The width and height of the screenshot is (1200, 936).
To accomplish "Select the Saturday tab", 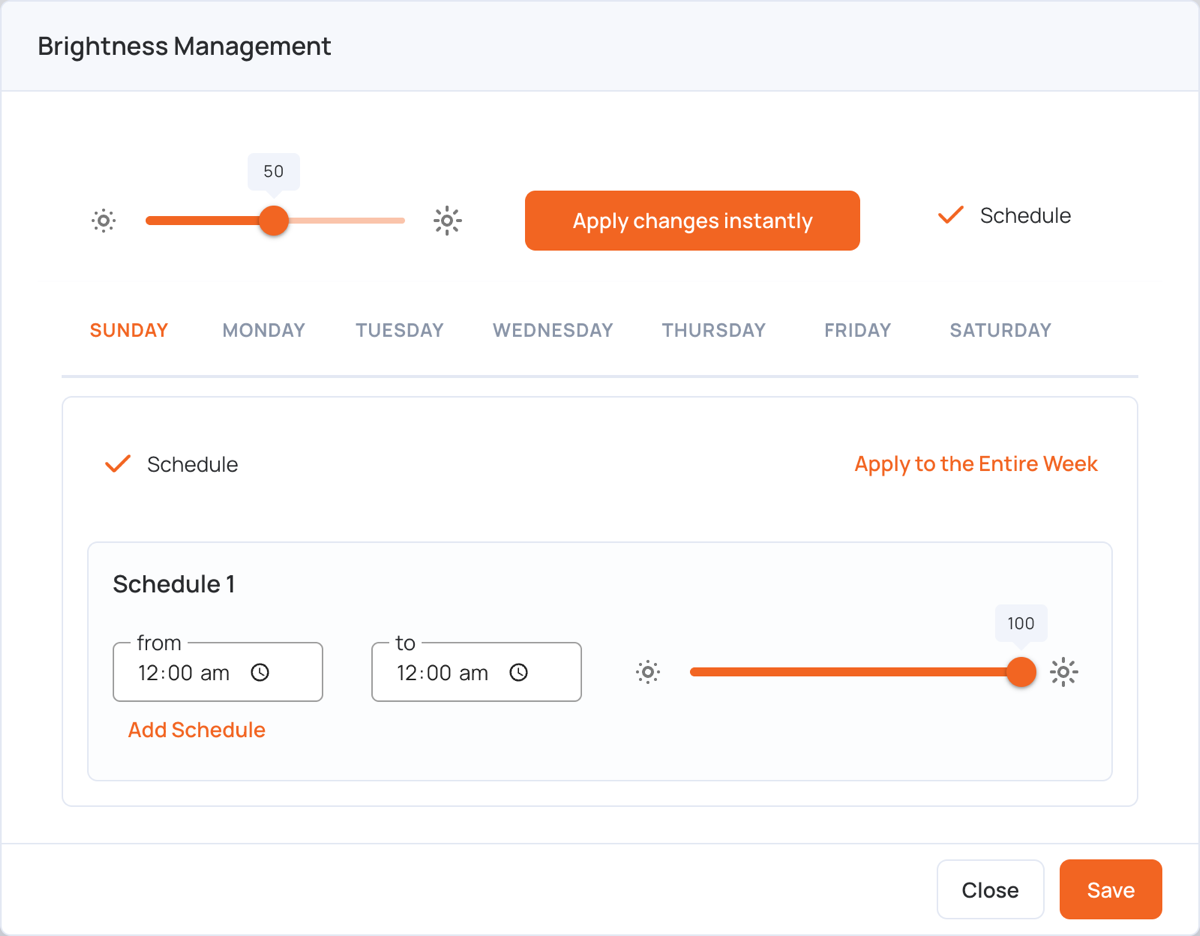I will pos(1001,330).
